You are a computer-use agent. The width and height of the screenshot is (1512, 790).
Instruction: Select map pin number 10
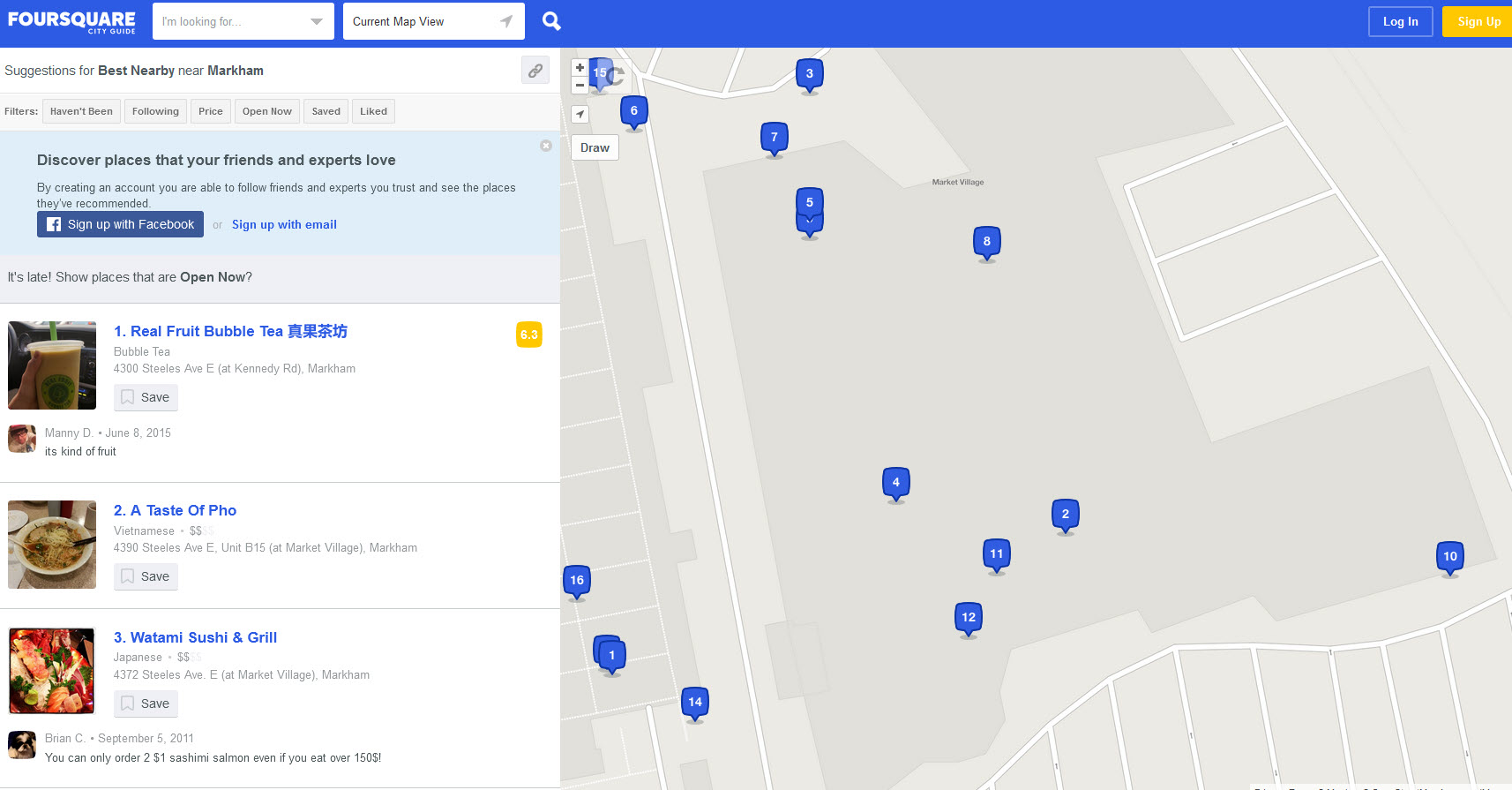pyautogui.click(x=1450, y=558)
